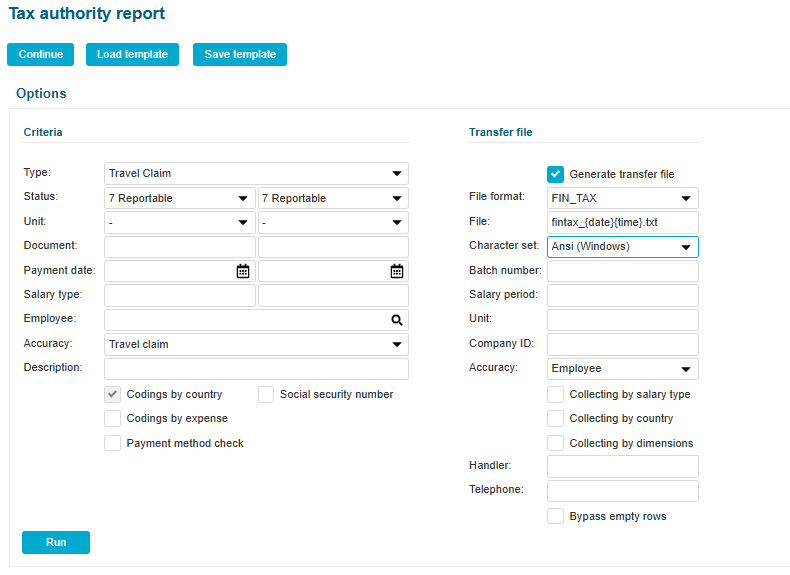Enable Social security number checkbox

click(x=266, y=394)
